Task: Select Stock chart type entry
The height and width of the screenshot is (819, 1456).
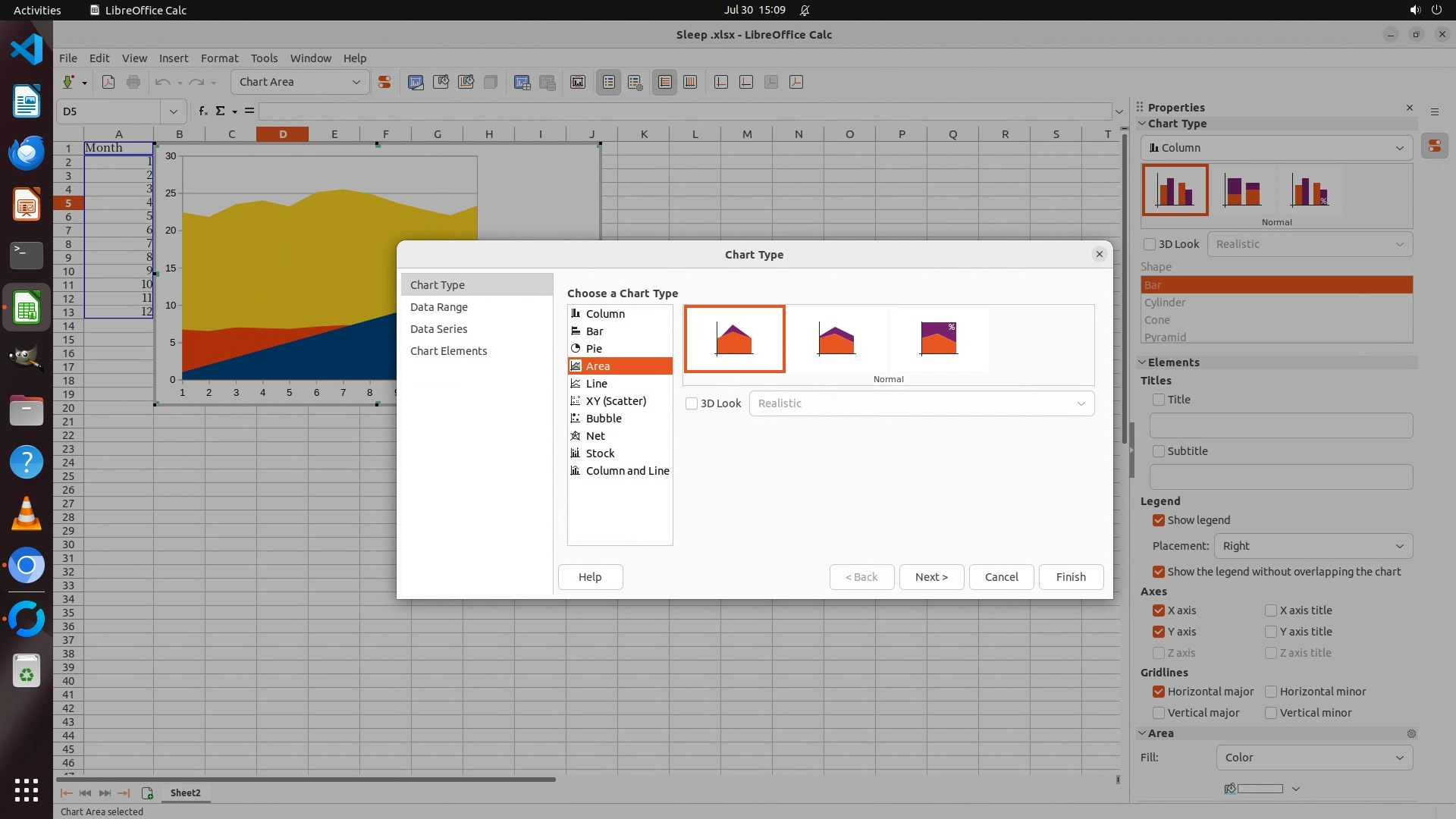Action: pos(600,453)
